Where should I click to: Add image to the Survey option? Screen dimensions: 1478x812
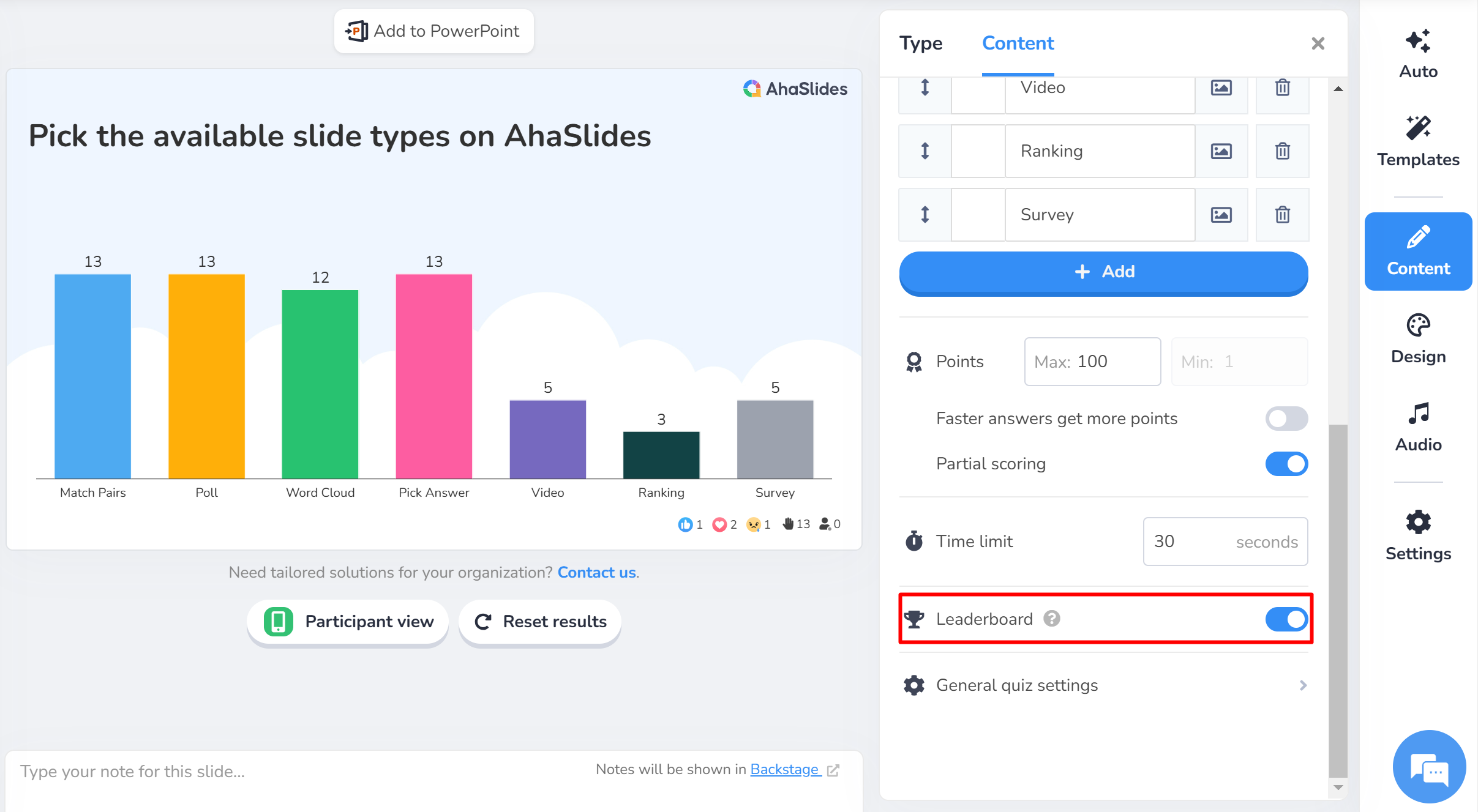(1221, 215)
